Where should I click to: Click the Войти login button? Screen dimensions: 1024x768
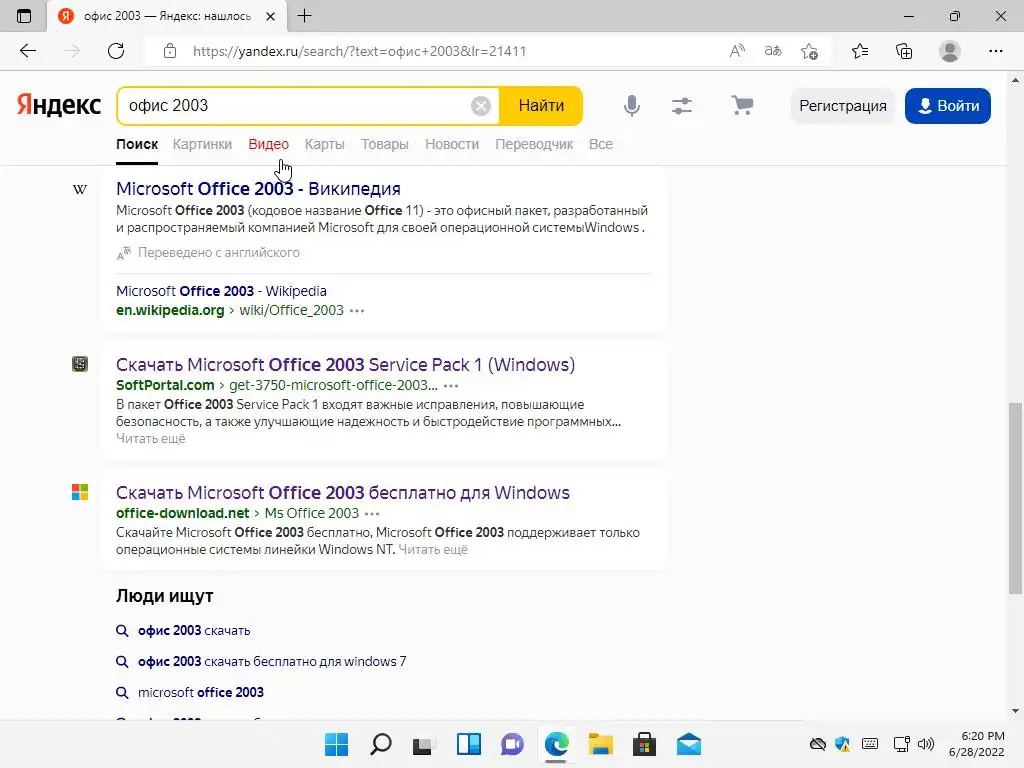(948, 106)
